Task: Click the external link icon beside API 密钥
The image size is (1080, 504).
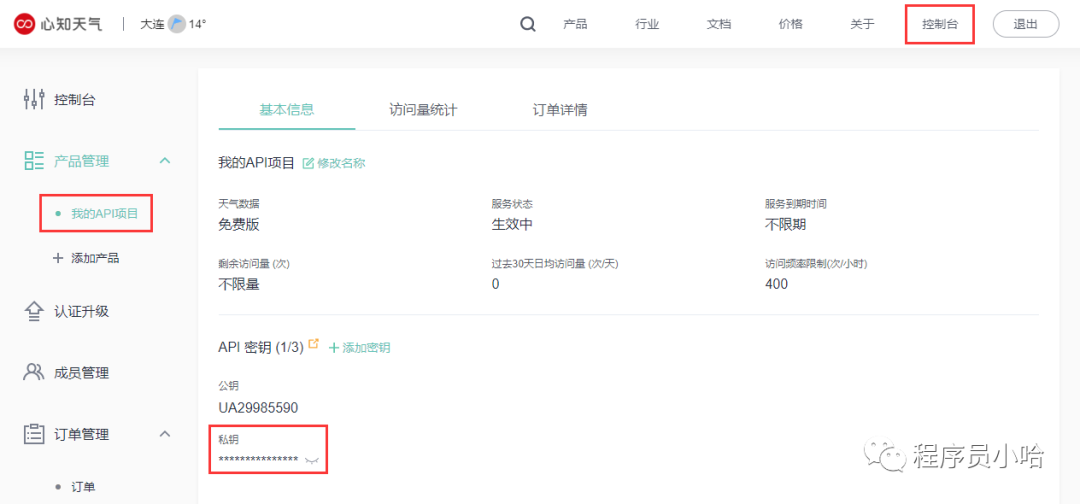Action: (x=314, y=345)
